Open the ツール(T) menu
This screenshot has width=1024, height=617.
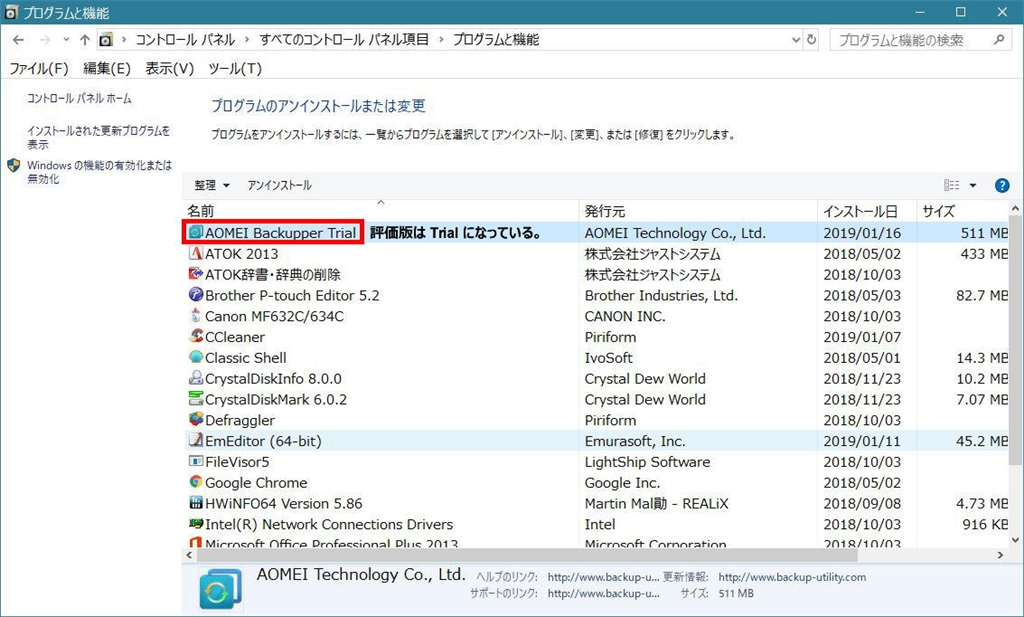click(x=235, y=69)
